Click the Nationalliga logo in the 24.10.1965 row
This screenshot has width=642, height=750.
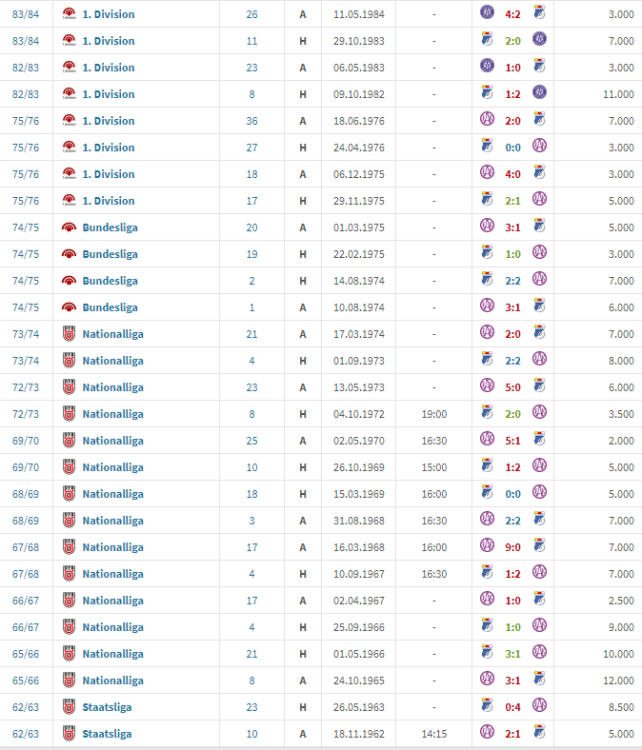tap(69, 681)
